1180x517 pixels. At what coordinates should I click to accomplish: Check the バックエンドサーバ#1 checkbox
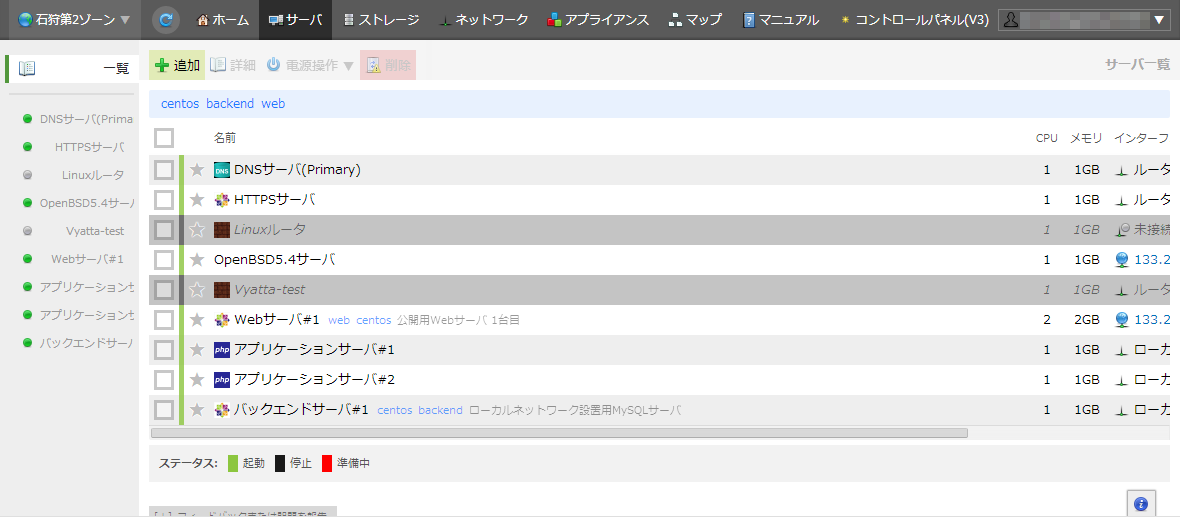coord(164,410)
